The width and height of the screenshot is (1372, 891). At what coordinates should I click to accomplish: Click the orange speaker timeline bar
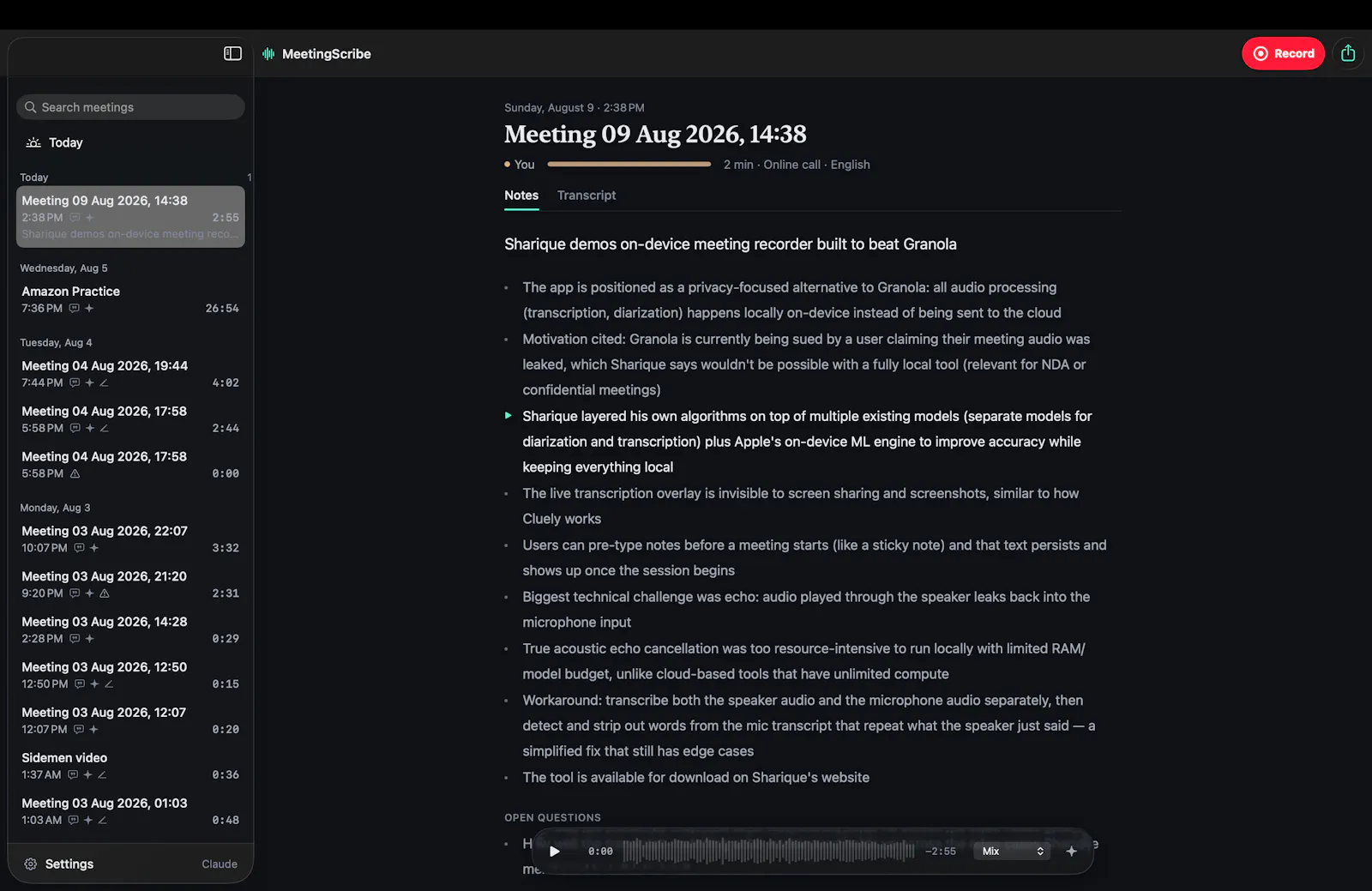pyautogui.click(x=629, y=165)
